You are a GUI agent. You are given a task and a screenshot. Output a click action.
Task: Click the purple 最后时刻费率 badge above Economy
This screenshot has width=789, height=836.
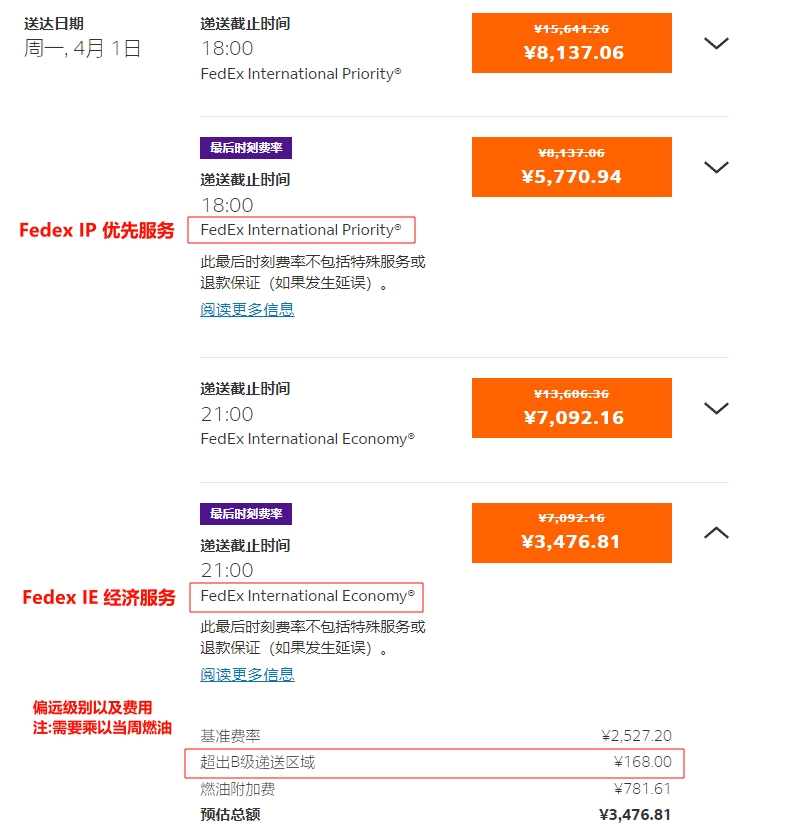click(x=246, y=514)
